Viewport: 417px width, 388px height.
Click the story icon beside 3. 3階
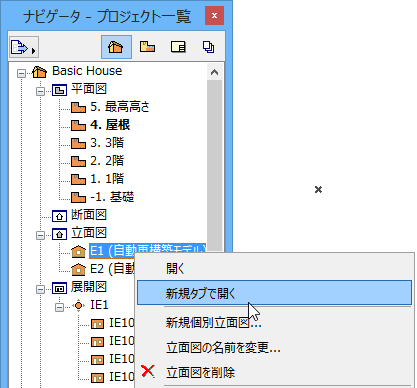point(78,143)
